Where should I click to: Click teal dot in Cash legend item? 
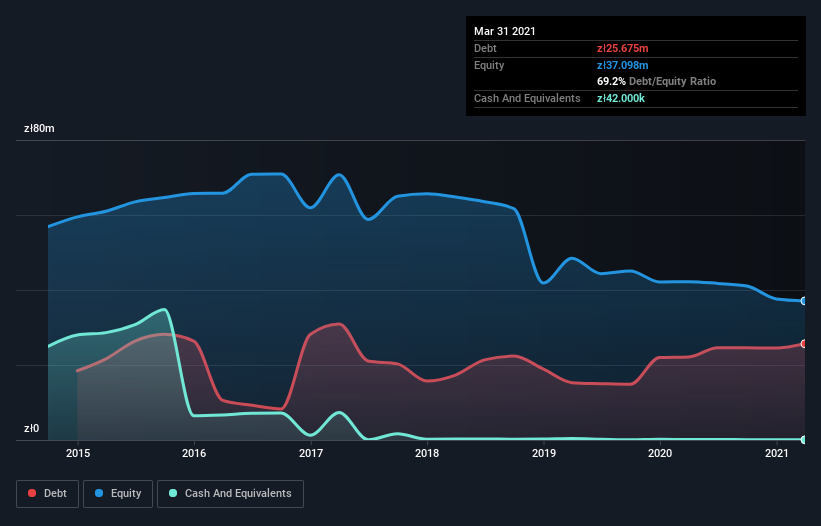[x=174, y=493]
